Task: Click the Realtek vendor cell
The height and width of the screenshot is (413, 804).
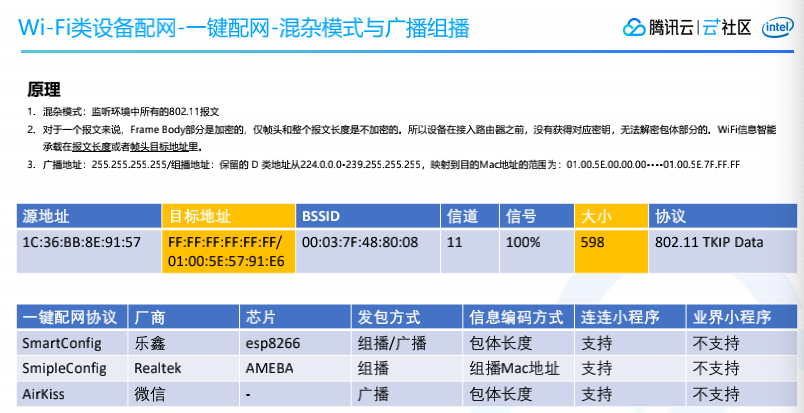Action: point(184,368)
